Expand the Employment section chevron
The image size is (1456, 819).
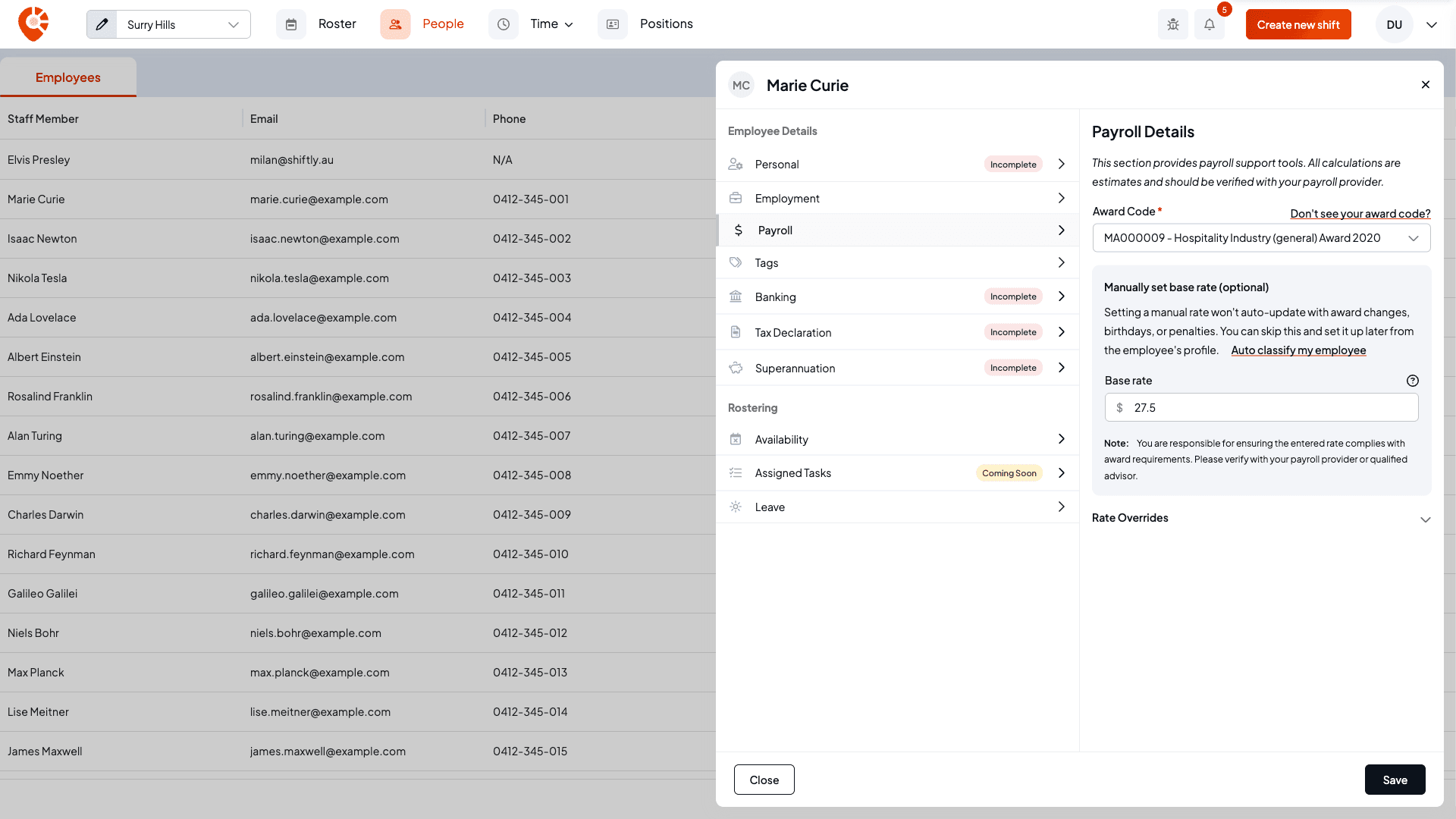point(1062,198)
